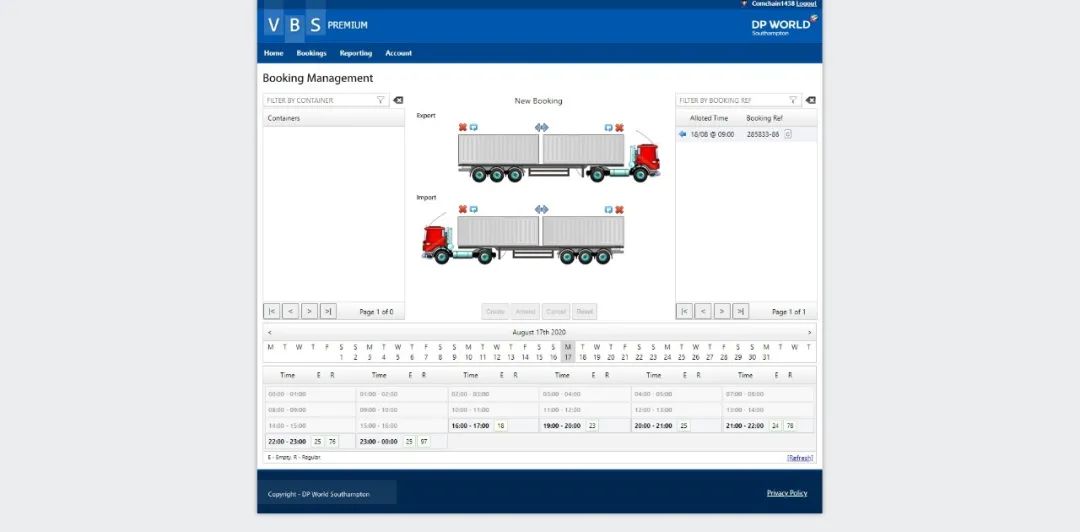Click the blue arrow beside booking 18/08 @ 09:00
This screenshot has height=532, width=1080.
[683, 134]
